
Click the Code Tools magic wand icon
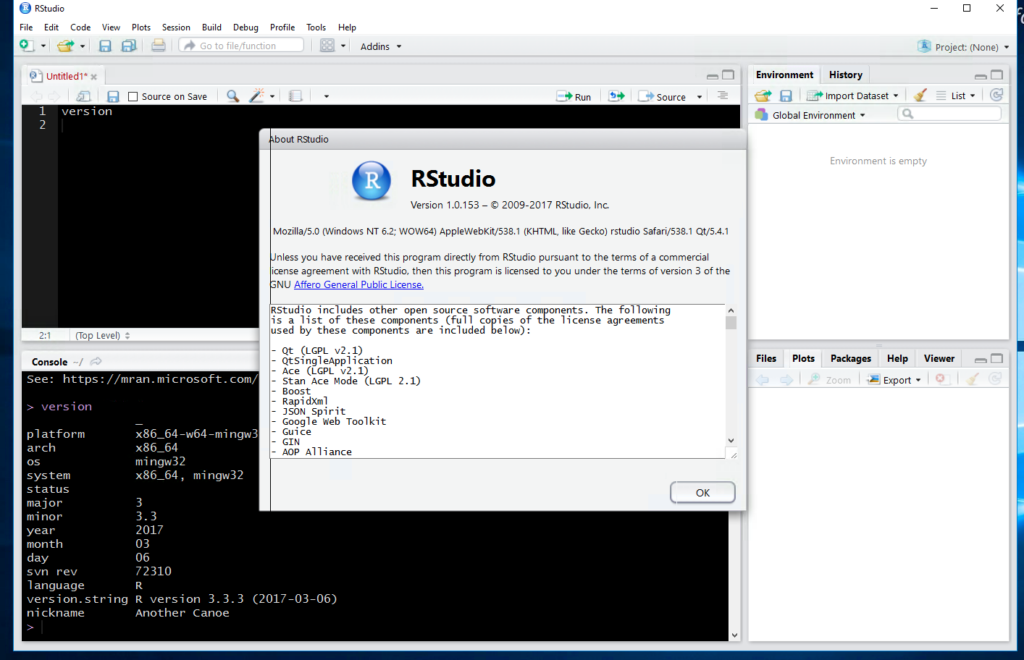[x=257, y=97]
